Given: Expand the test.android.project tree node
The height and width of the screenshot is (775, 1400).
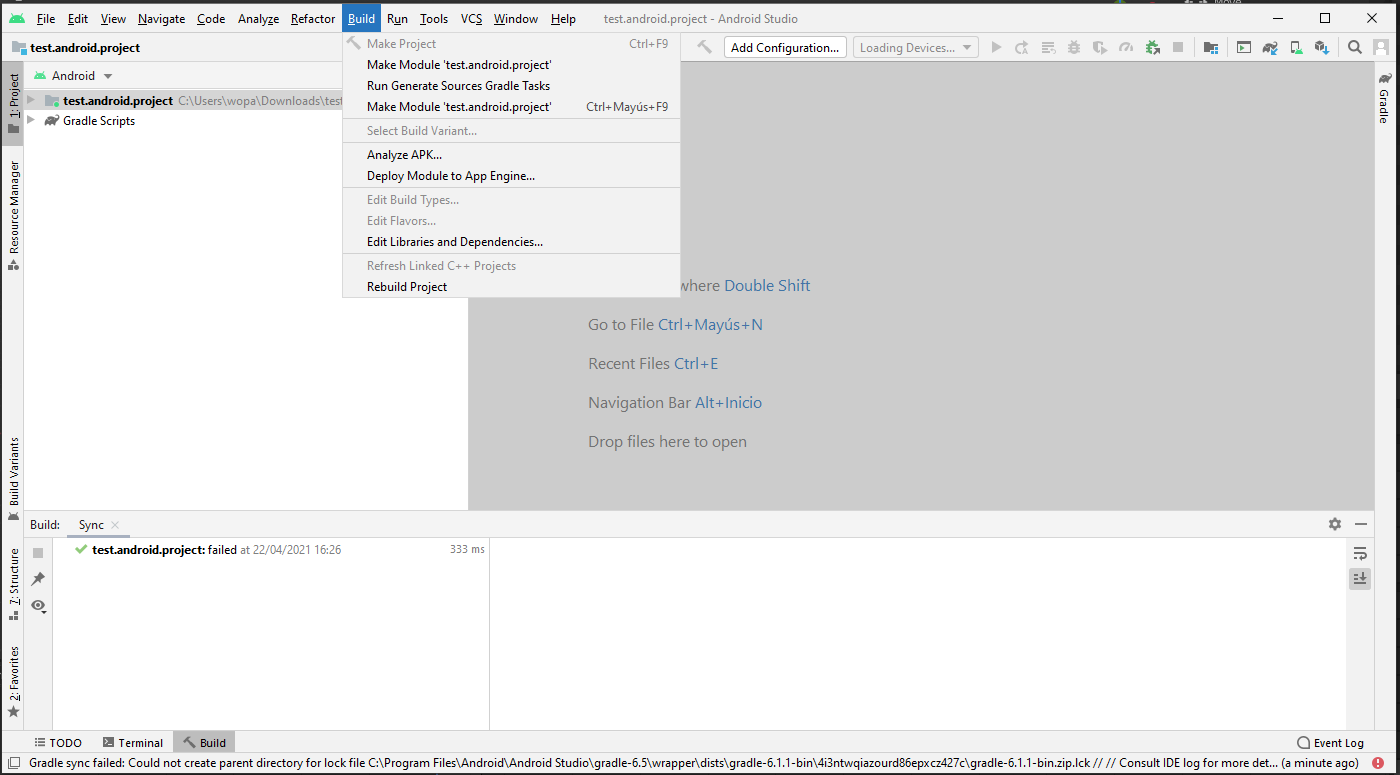Looking at the screenshot, I should pyautogui.click(x=31, y=100).
